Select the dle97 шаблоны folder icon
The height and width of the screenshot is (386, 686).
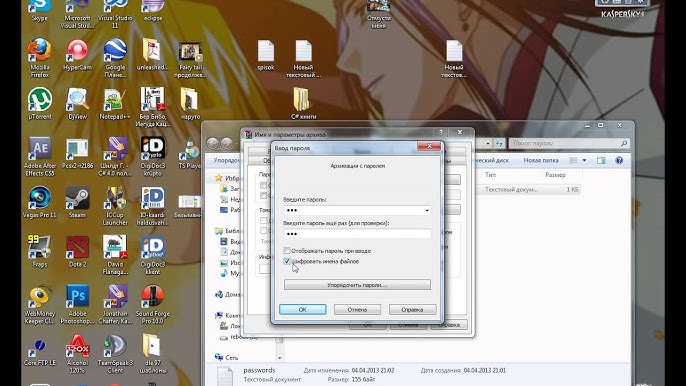153,354
